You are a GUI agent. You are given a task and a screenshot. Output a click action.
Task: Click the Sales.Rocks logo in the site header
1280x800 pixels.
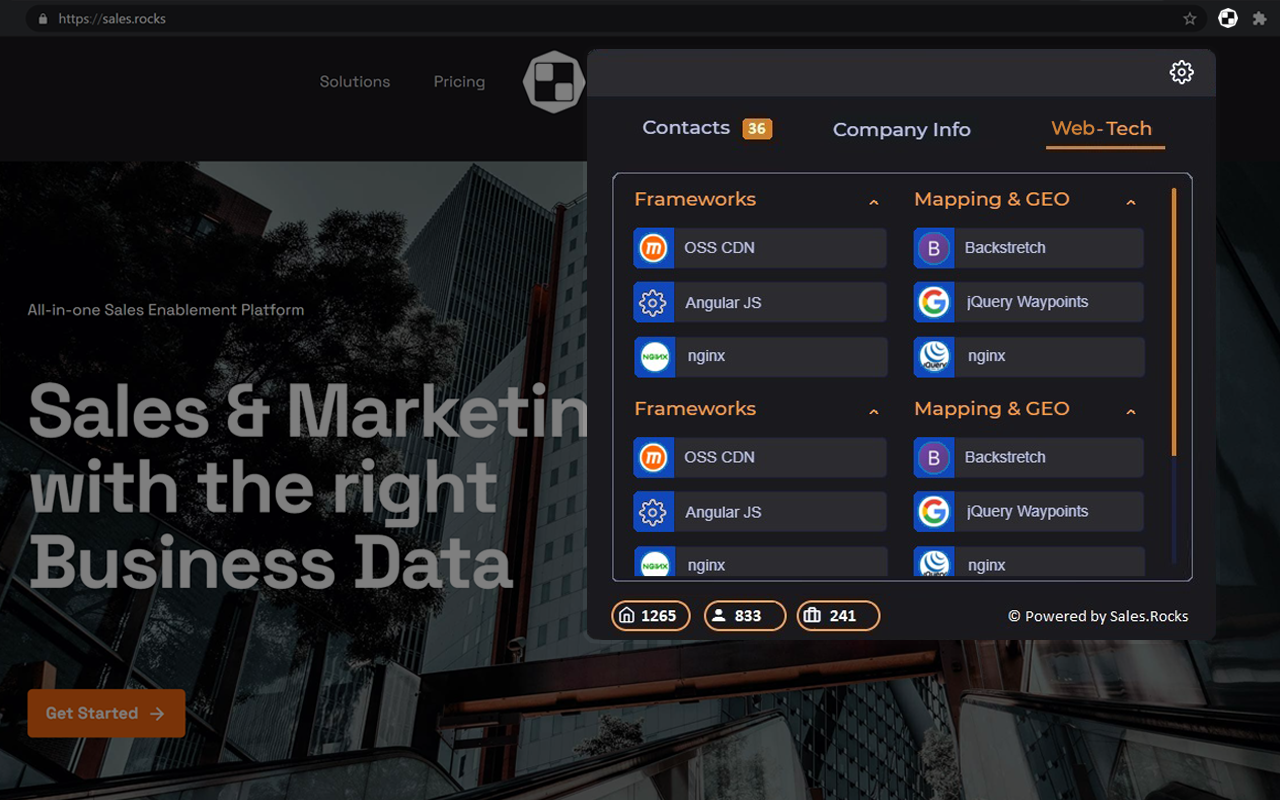pyautogui.click(x=553, y=82)
